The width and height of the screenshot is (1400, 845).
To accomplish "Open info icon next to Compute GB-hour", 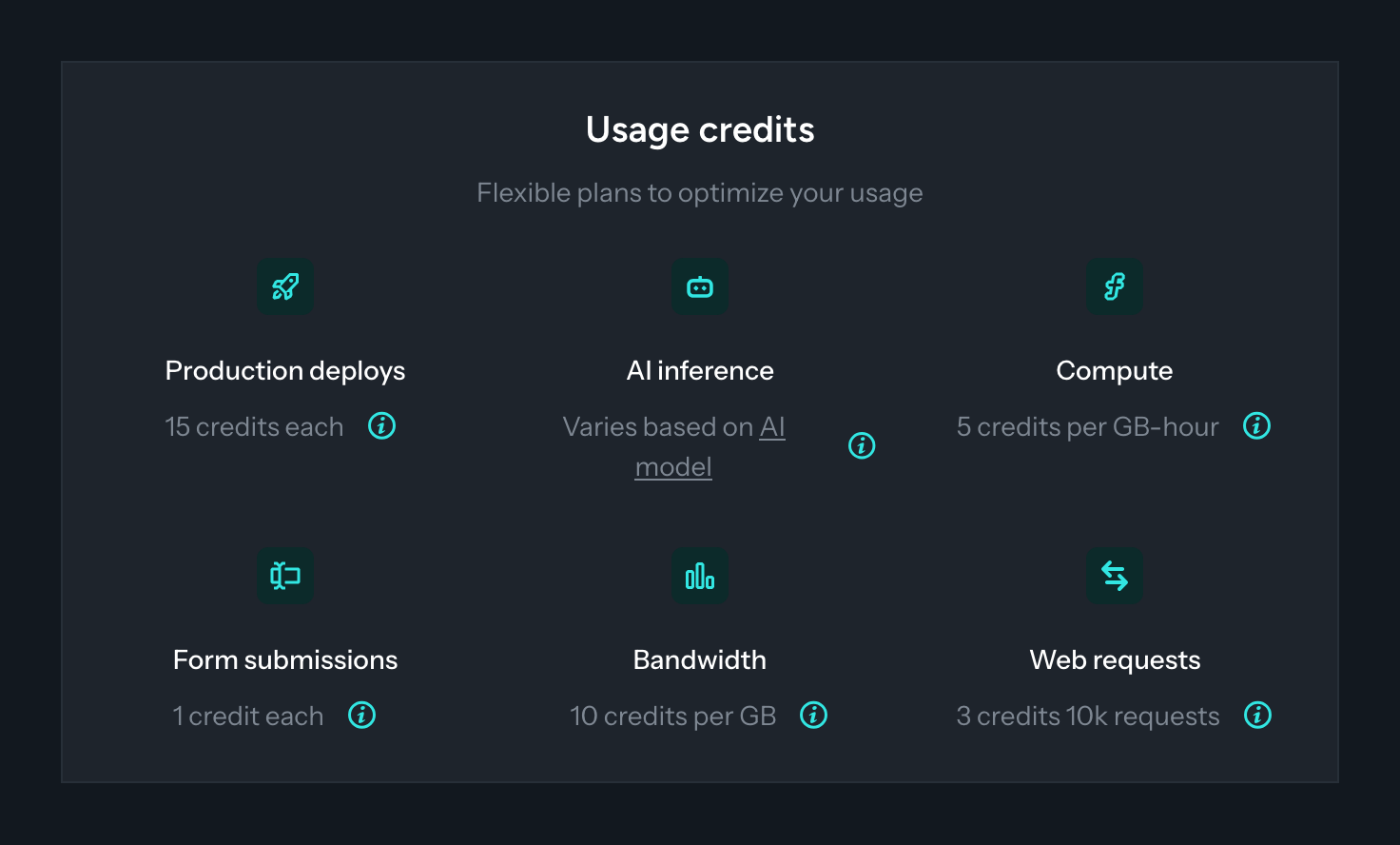I will [1256, 426].
